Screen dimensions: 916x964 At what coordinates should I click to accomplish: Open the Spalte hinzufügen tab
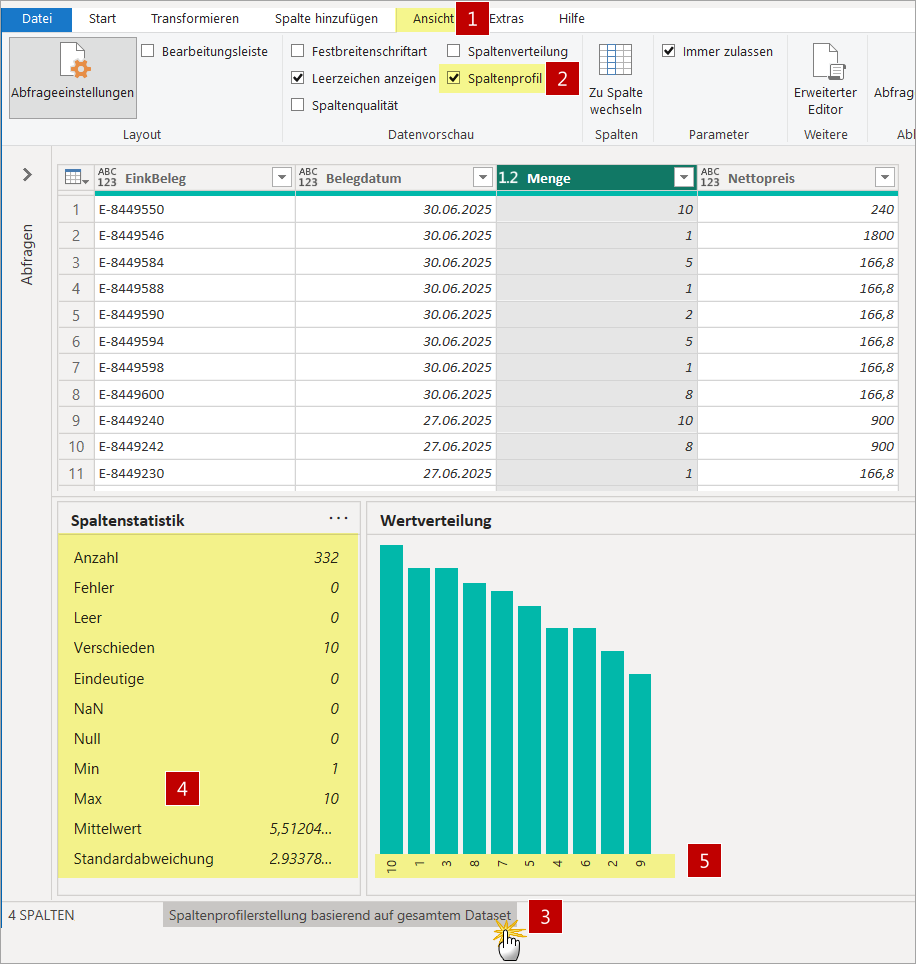326,19
